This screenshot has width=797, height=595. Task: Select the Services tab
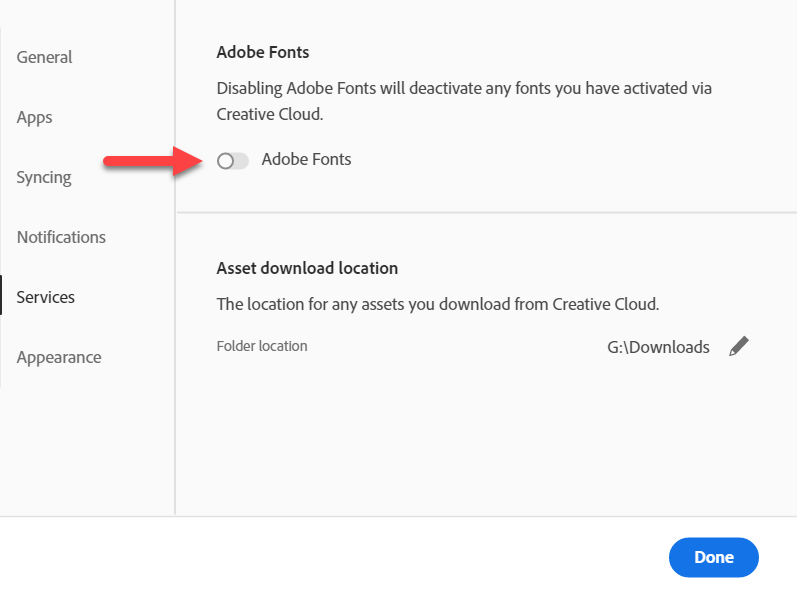(46, 297)
